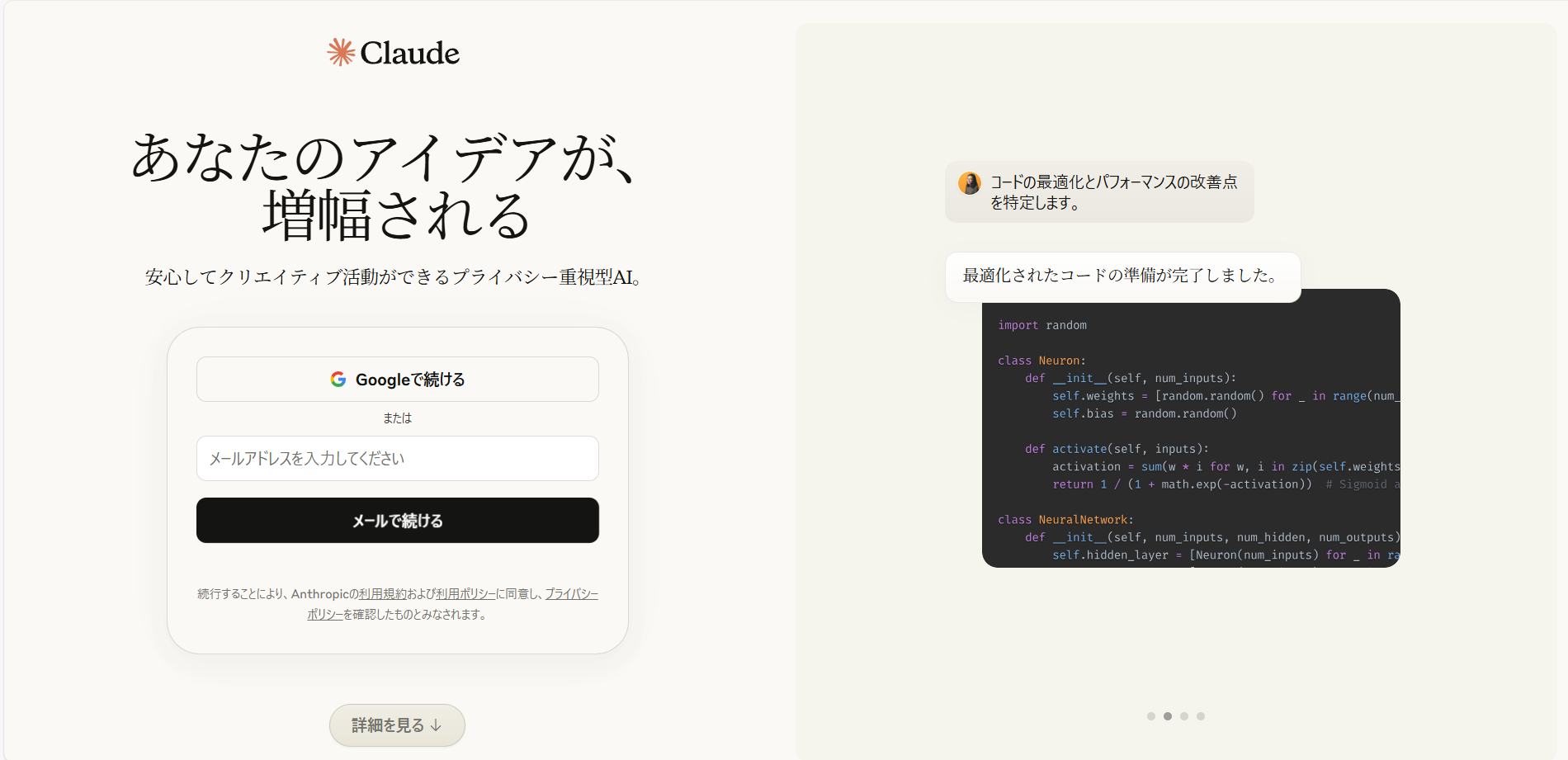Click the 'class Neuron:' code line

[x=1041, y=361]
